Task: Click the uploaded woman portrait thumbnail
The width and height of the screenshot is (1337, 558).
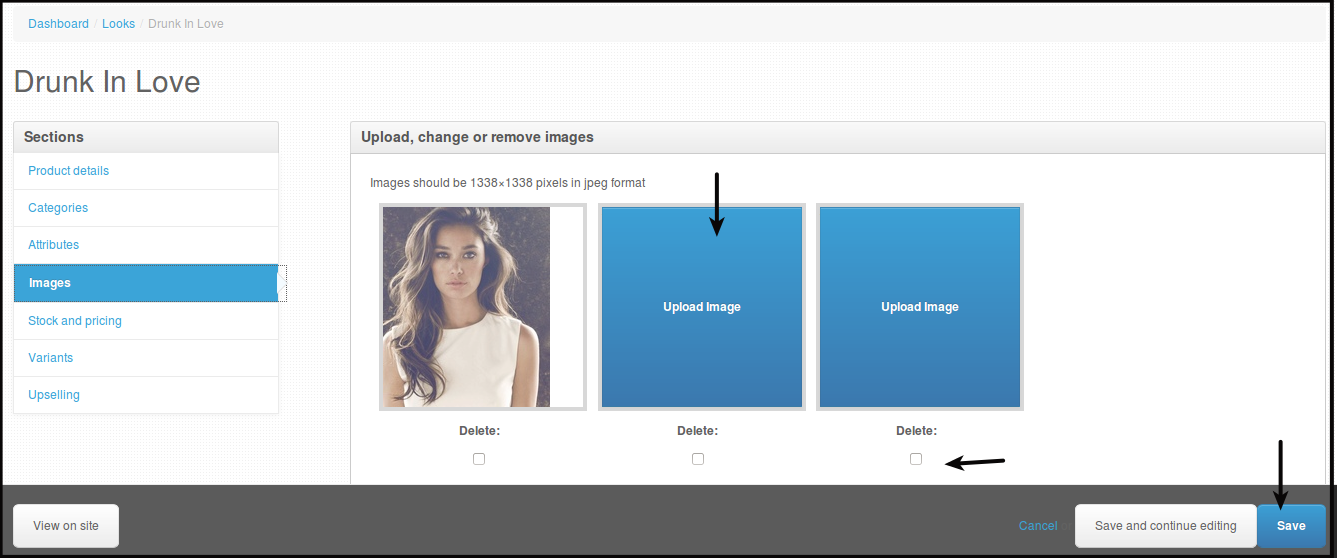Action: [482, 307]
